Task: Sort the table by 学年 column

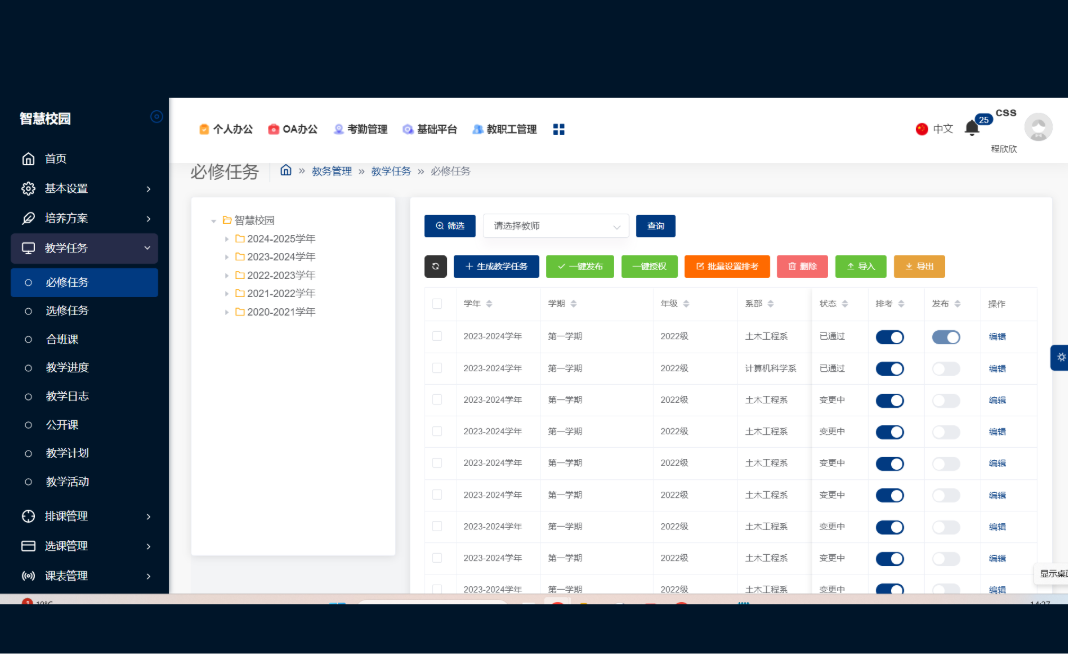Action: click(489, 304)
